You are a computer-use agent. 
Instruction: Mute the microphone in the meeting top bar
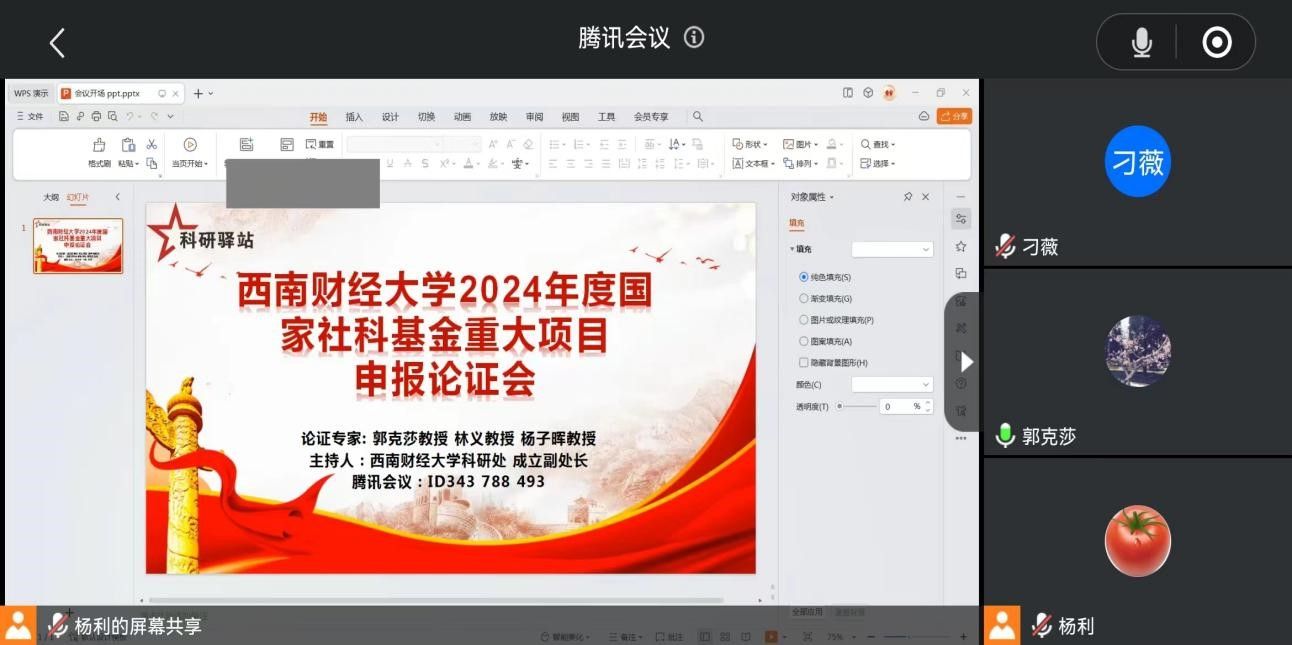click(x=1141, y=41)
